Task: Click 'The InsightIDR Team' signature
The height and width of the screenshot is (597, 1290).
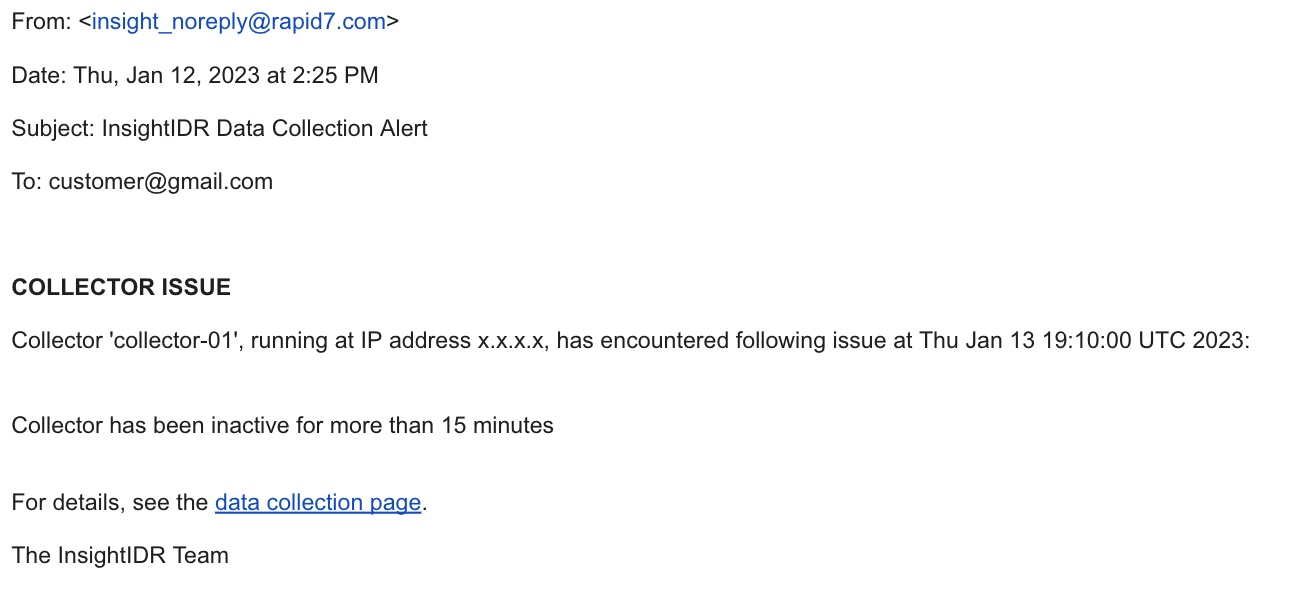Action: click(120, 555)
